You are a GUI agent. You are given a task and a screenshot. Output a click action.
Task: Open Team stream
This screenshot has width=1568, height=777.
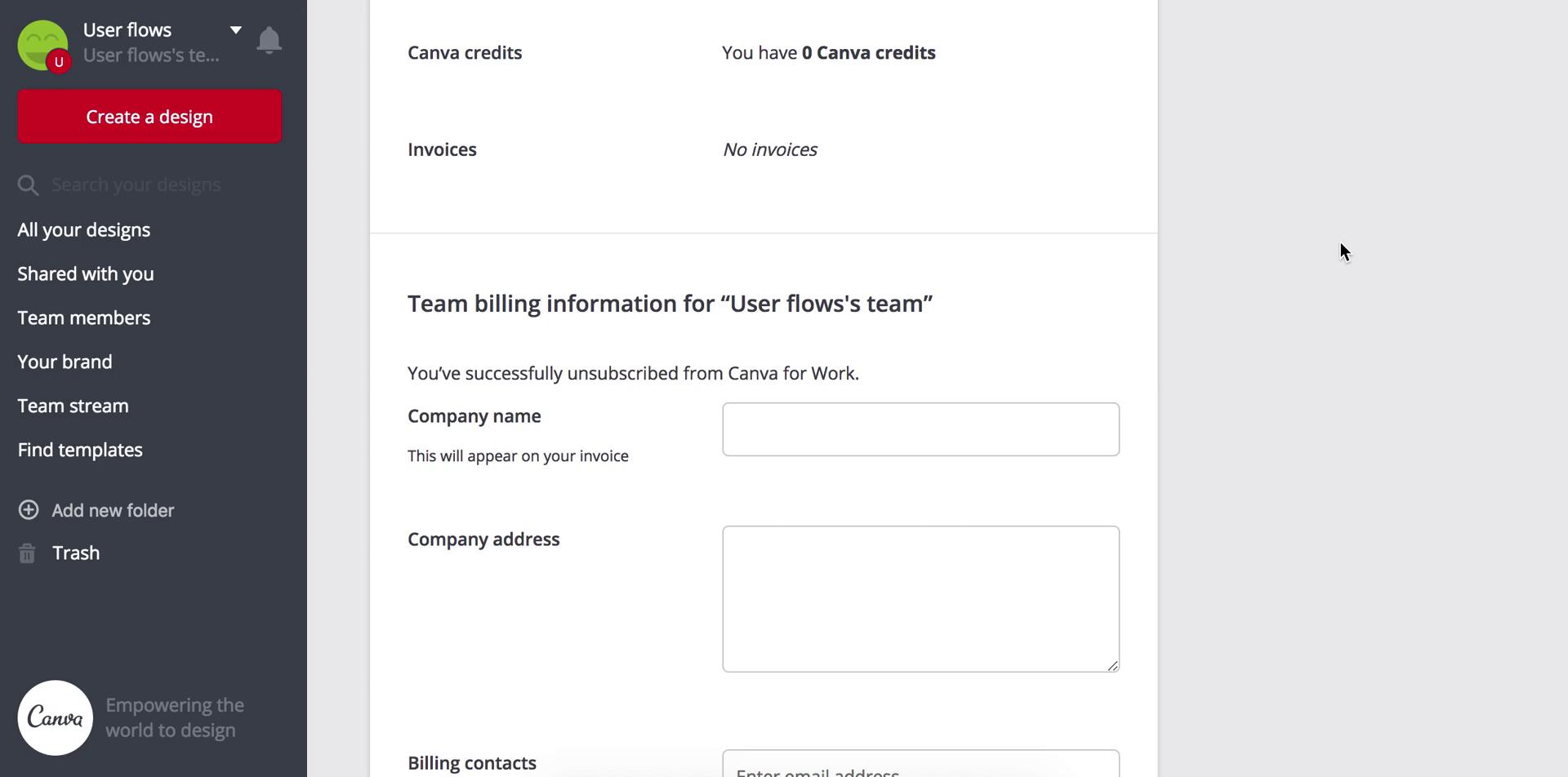73,406
